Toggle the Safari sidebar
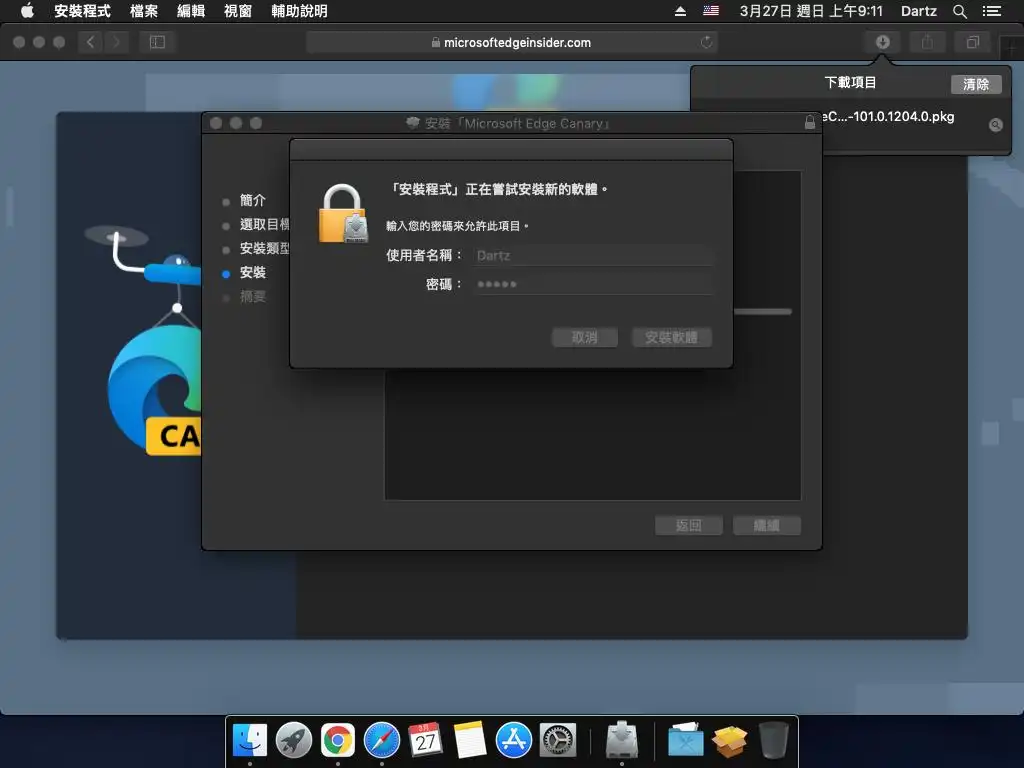Viewport: 1024px width, 768px height. tap(157, 42)
